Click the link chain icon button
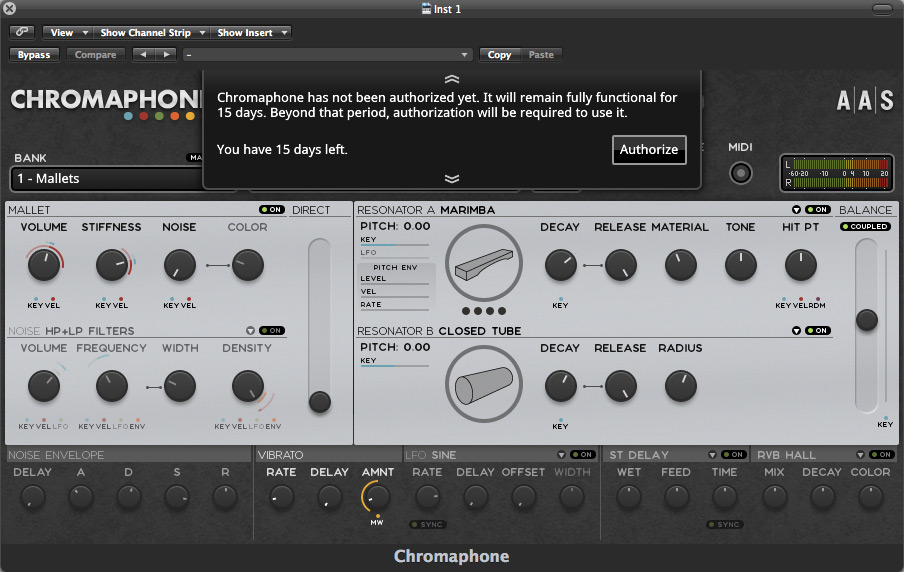 [x=22, y=32]
